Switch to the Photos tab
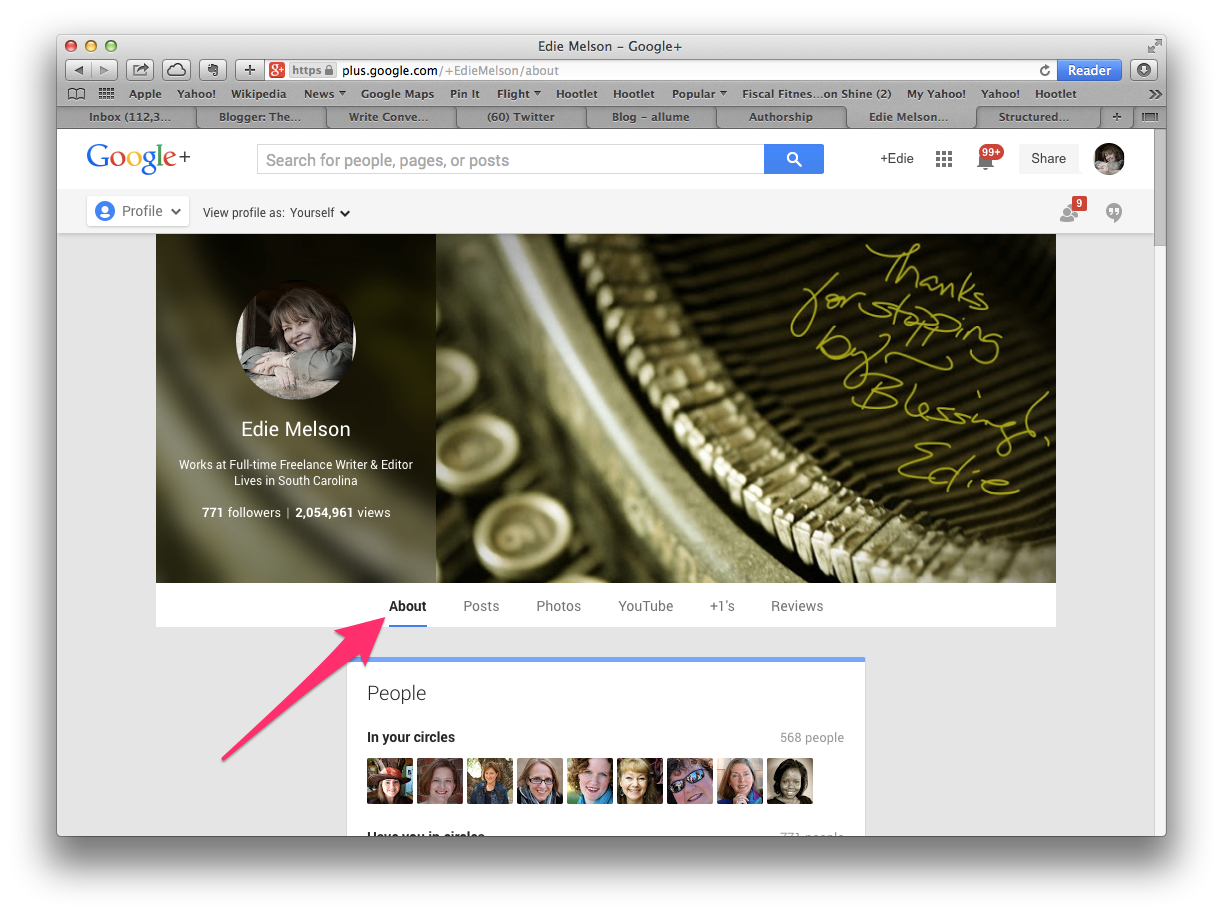This screenshot has width=1223, height=915. [x=558, y=606]
